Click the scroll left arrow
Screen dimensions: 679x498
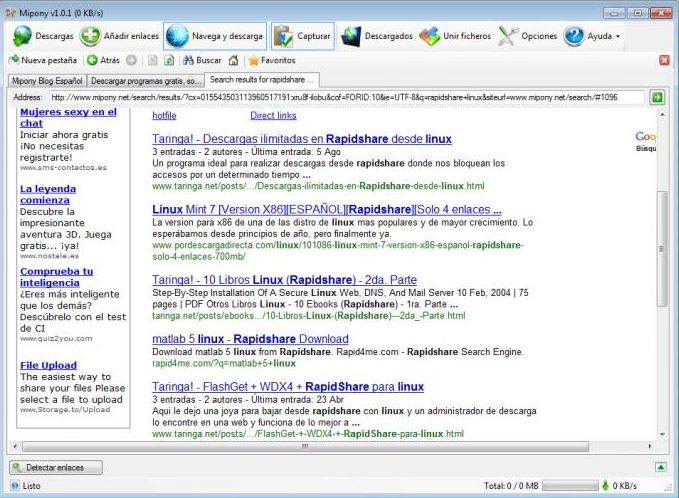[15, 446]
